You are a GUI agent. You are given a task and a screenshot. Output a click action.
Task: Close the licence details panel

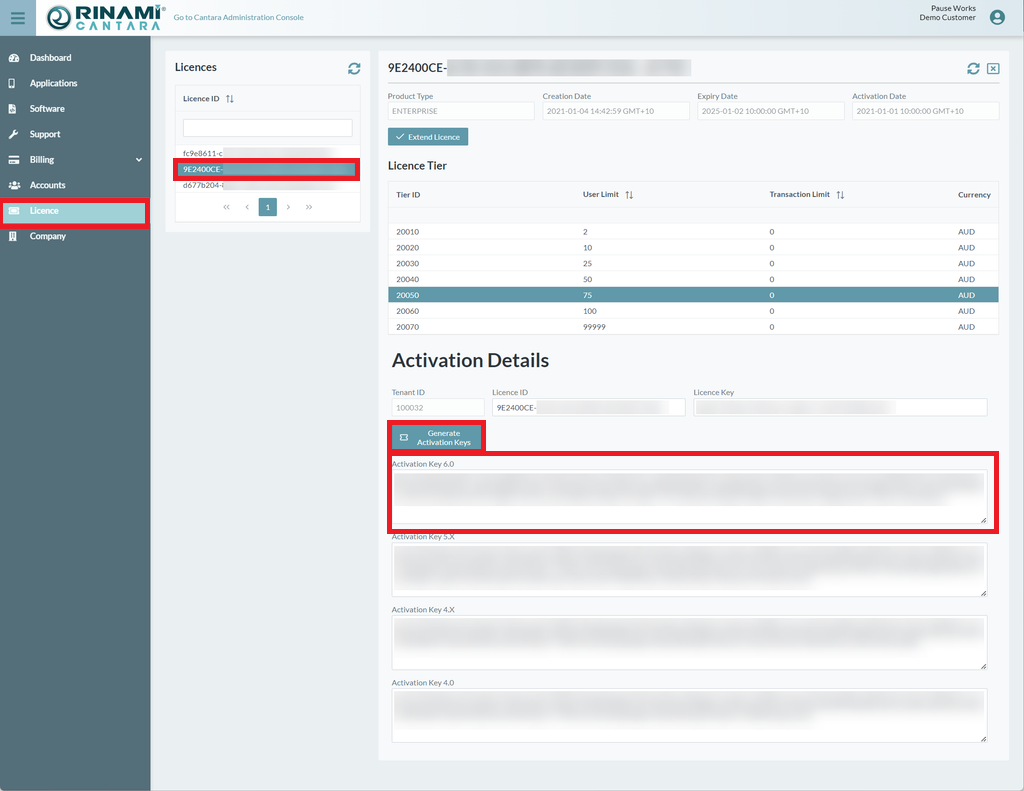pyautogui.click(x=993, y=68)
